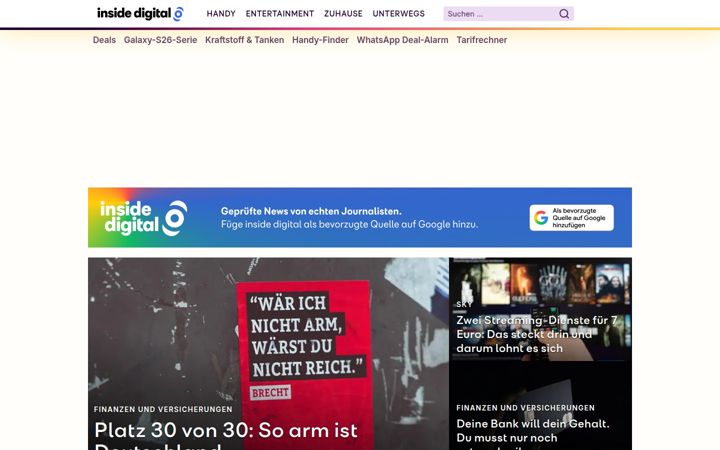Click the Google G logo in banner

pos(541,218)
